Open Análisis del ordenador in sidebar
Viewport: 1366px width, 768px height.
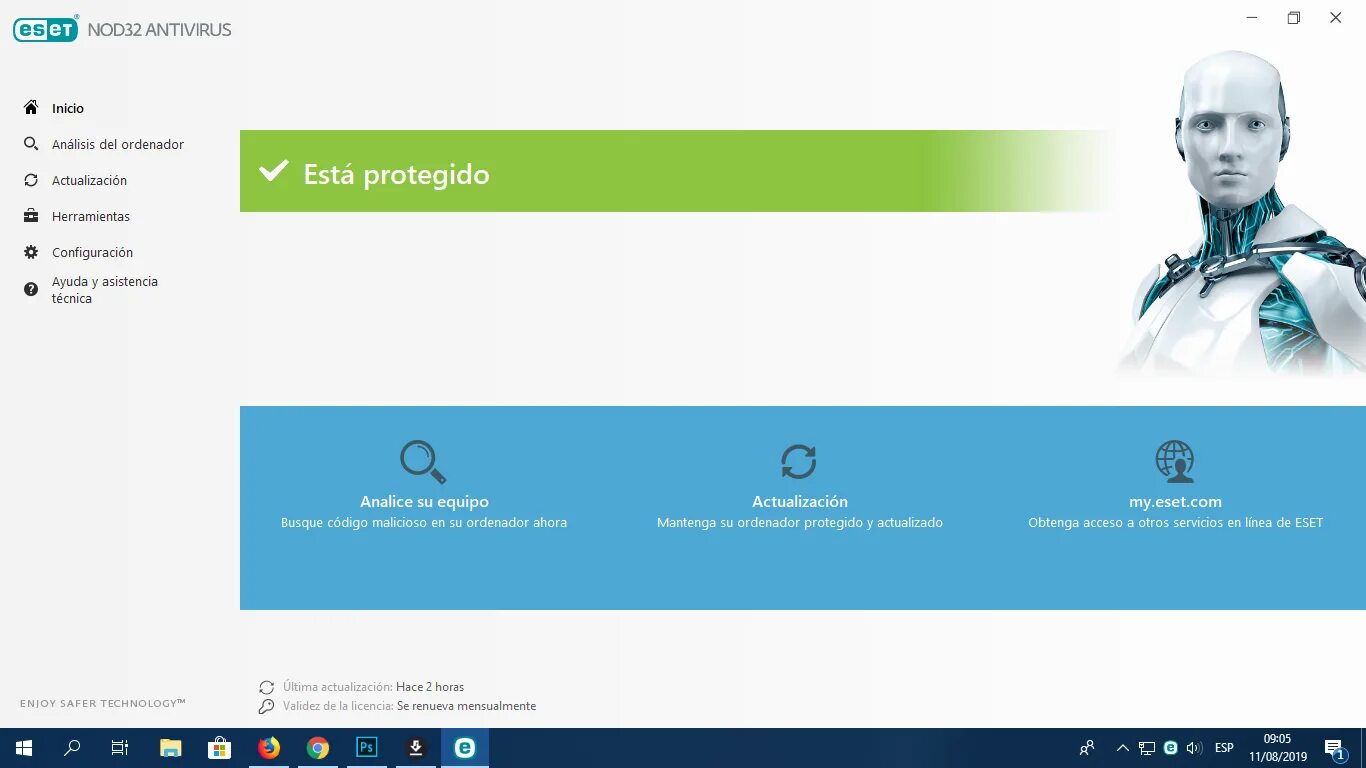pos(118,144)
